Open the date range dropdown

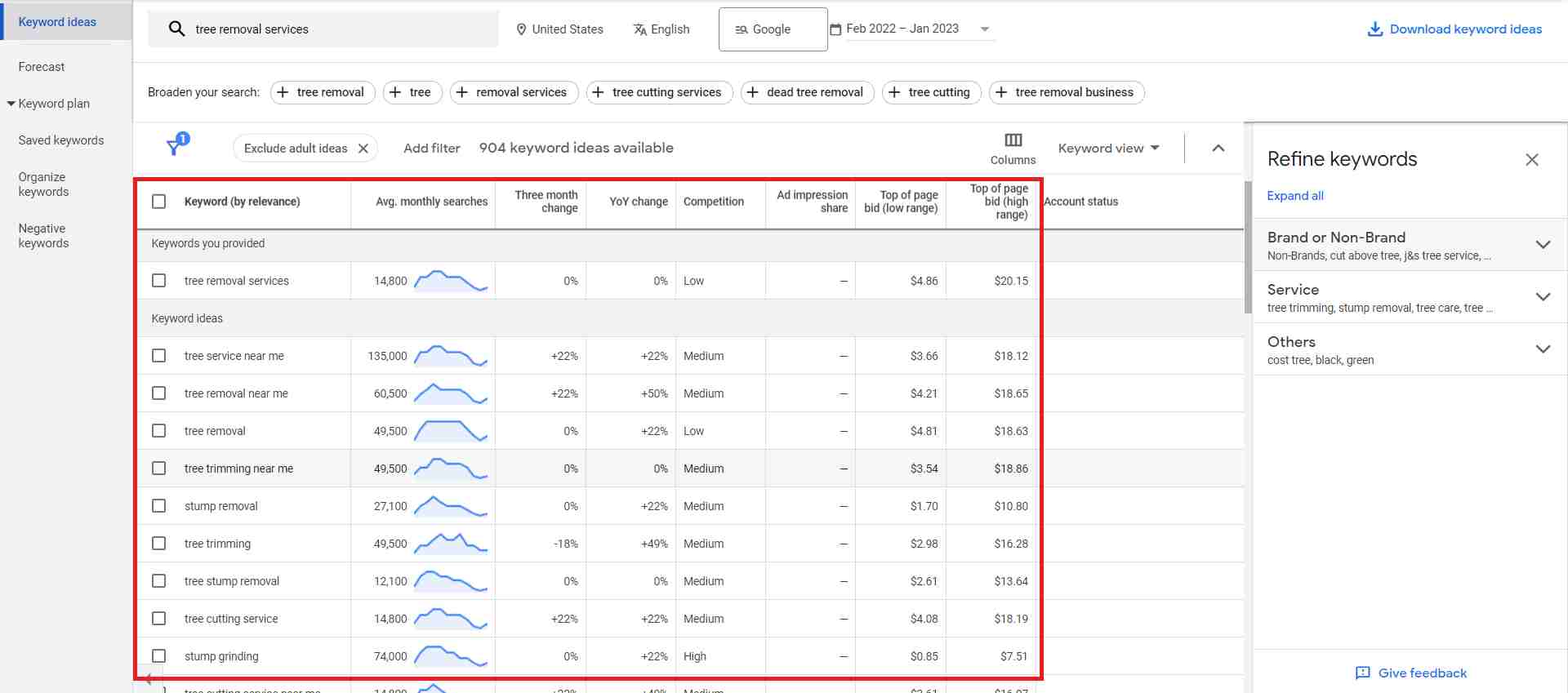[984, 29]
